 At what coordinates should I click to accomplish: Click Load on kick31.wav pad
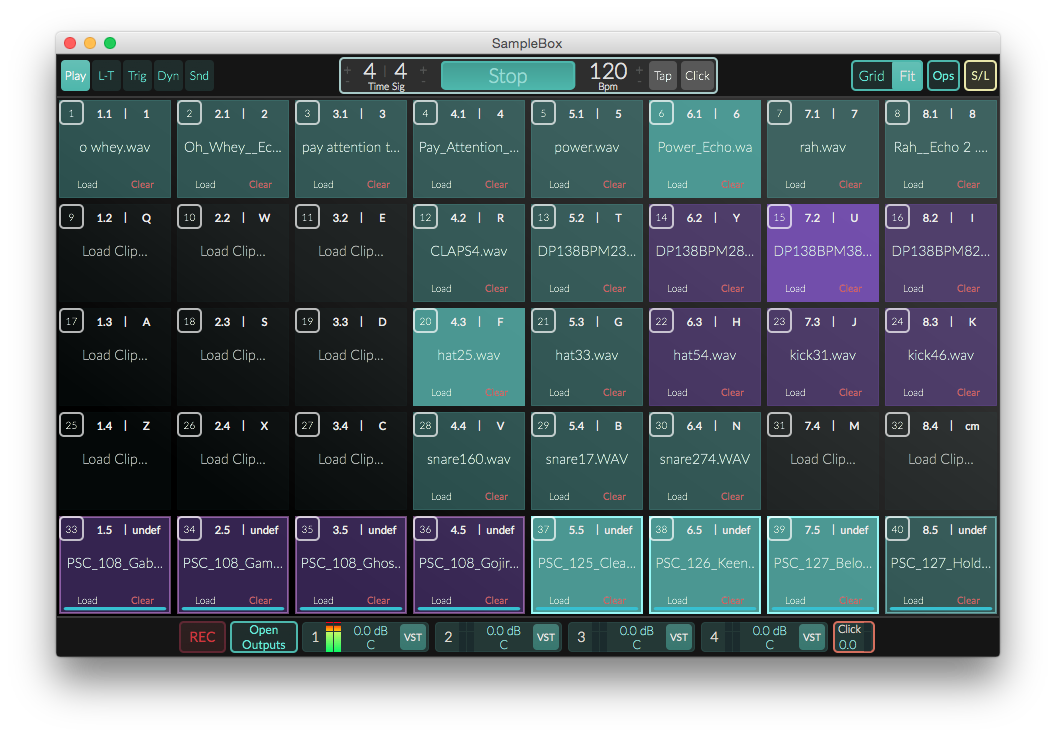pyautogui.click(x=795, y=392)
